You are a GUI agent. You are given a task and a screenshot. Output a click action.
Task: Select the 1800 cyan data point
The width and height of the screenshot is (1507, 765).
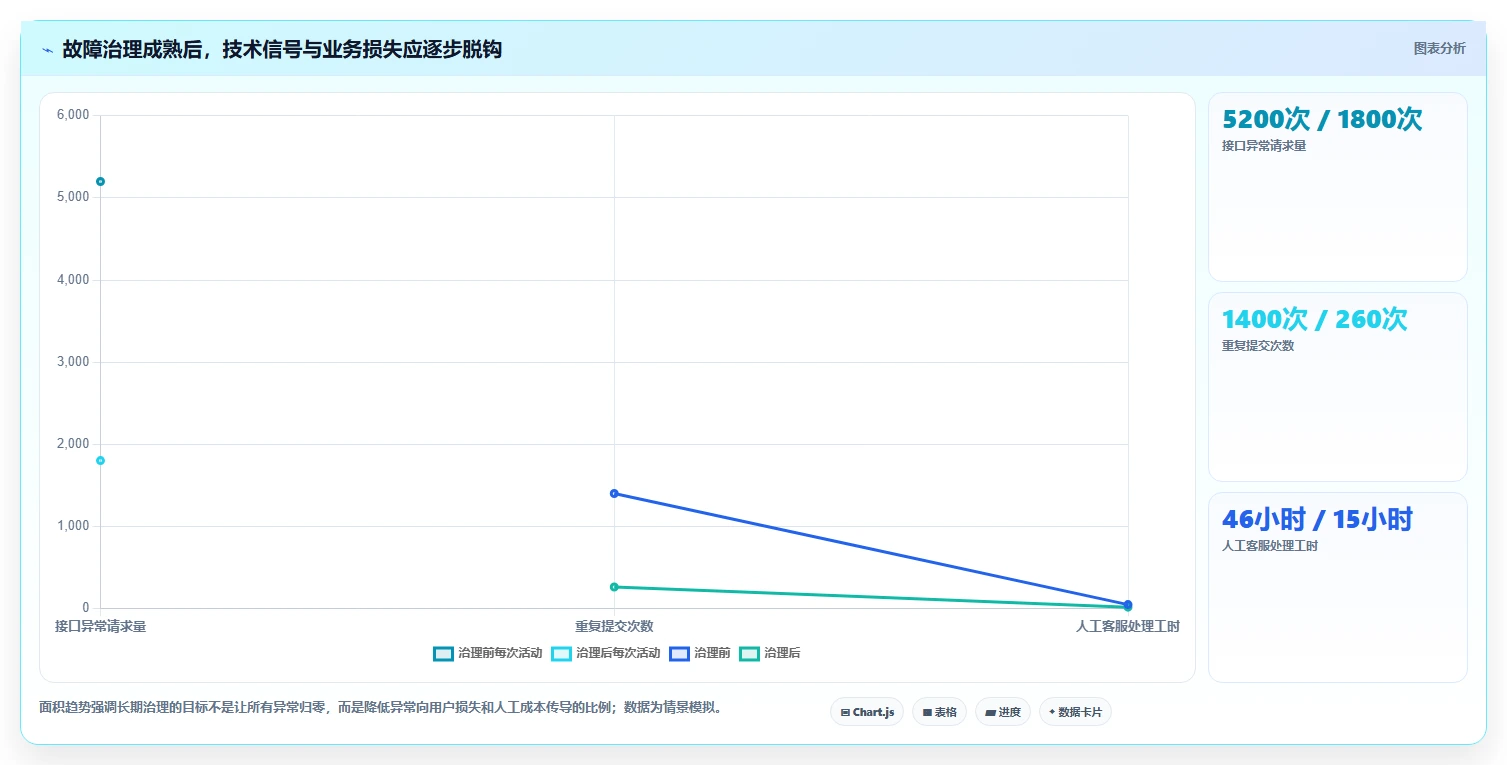pos(100,460)
